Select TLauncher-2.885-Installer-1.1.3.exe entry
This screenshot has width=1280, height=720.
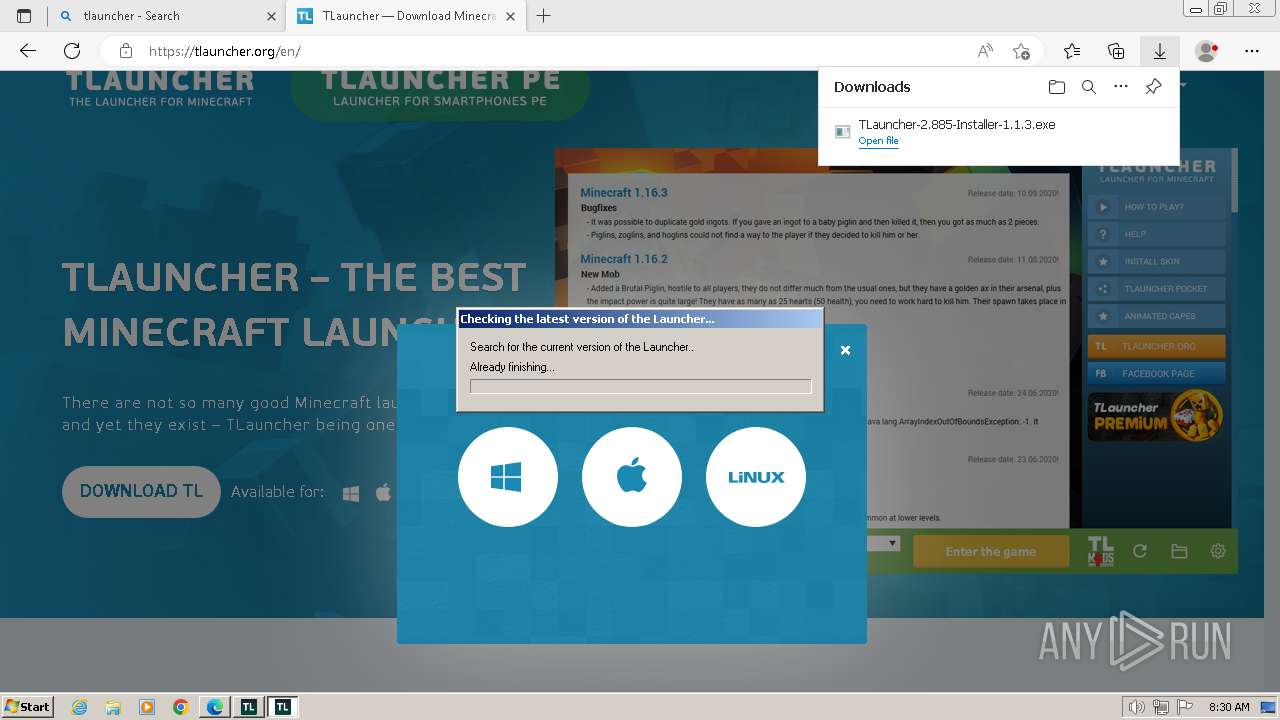point(999,132)
